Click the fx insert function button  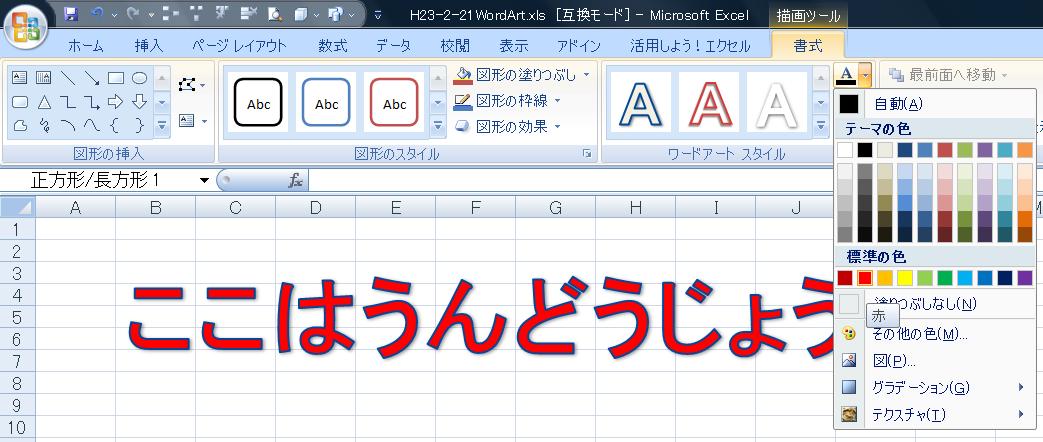coord(296,180)
